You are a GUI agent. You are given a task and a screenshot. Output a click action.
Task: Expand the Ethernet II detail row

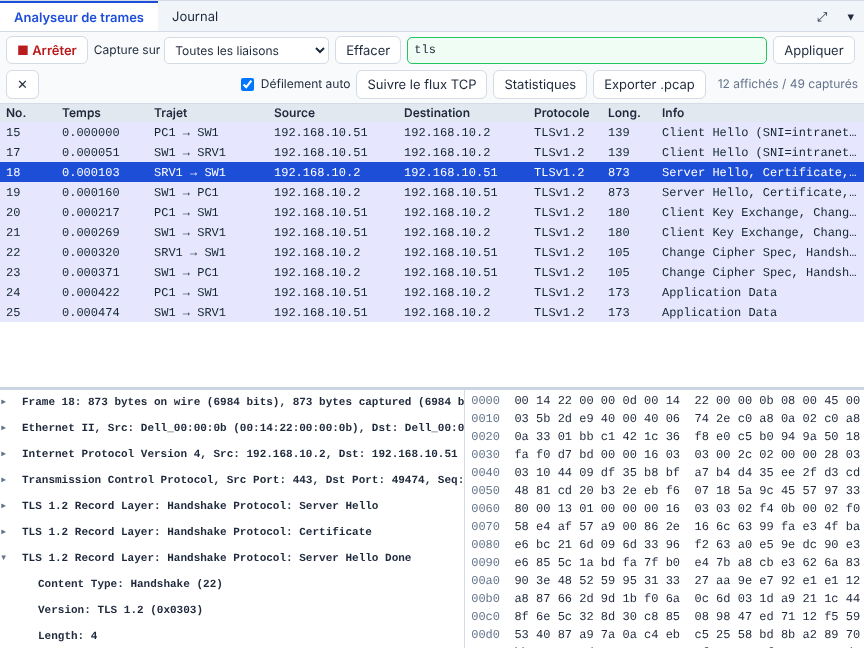(4, 428)
